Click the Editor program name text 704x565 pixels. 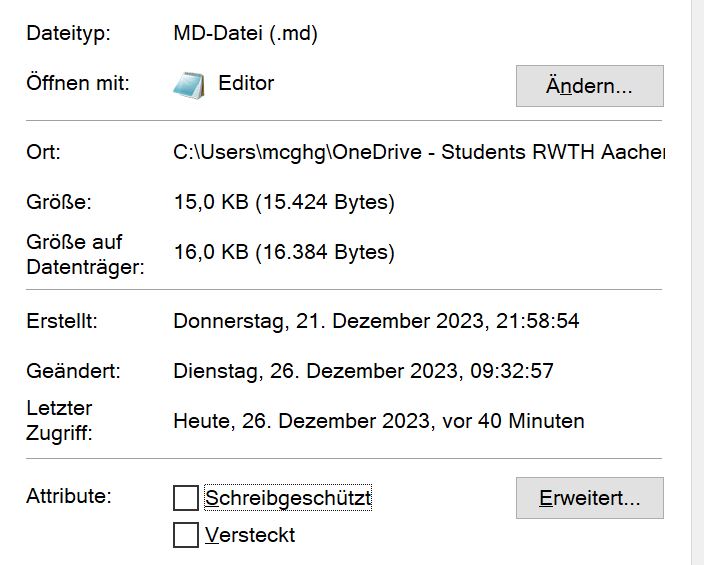[x=246, y=83]
